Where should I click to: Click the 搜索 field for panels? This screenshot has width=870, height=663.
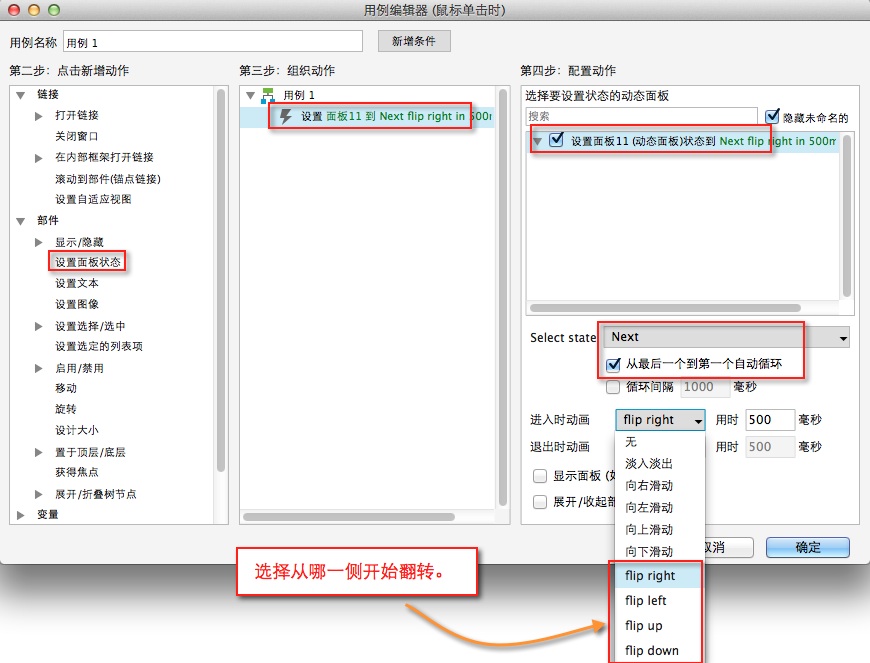(642, 117)
